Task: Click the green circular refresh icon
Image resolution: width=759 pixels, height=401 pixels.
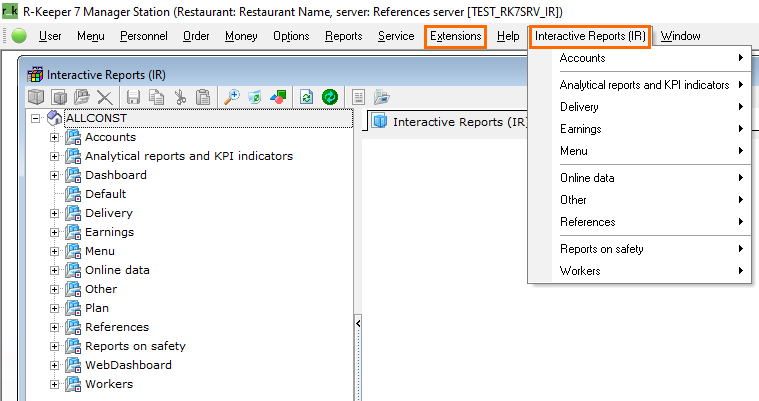Action: tap(330, 97)
